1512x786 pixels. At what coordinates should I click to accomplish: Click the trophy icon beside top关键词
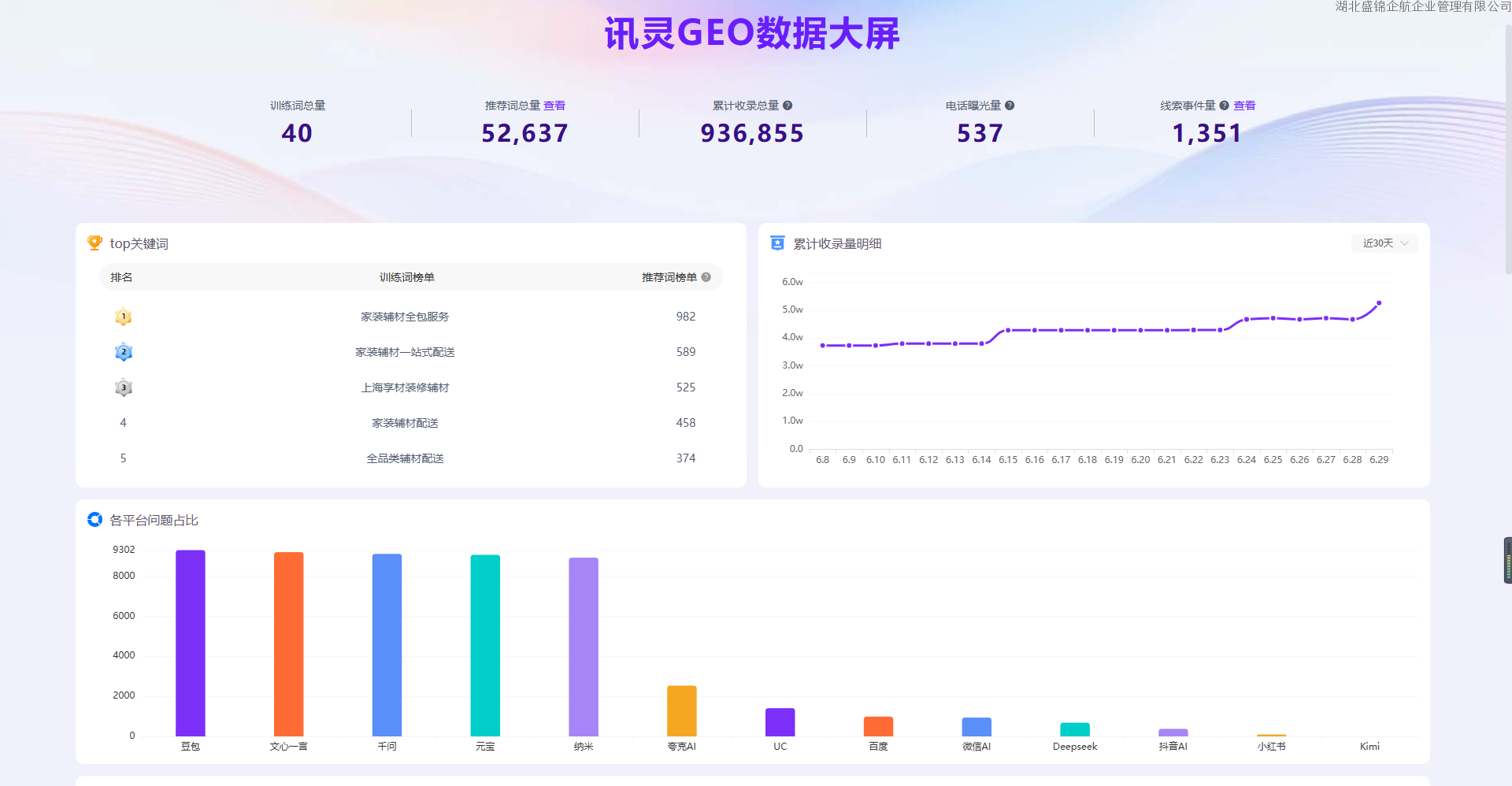point(94,243)
